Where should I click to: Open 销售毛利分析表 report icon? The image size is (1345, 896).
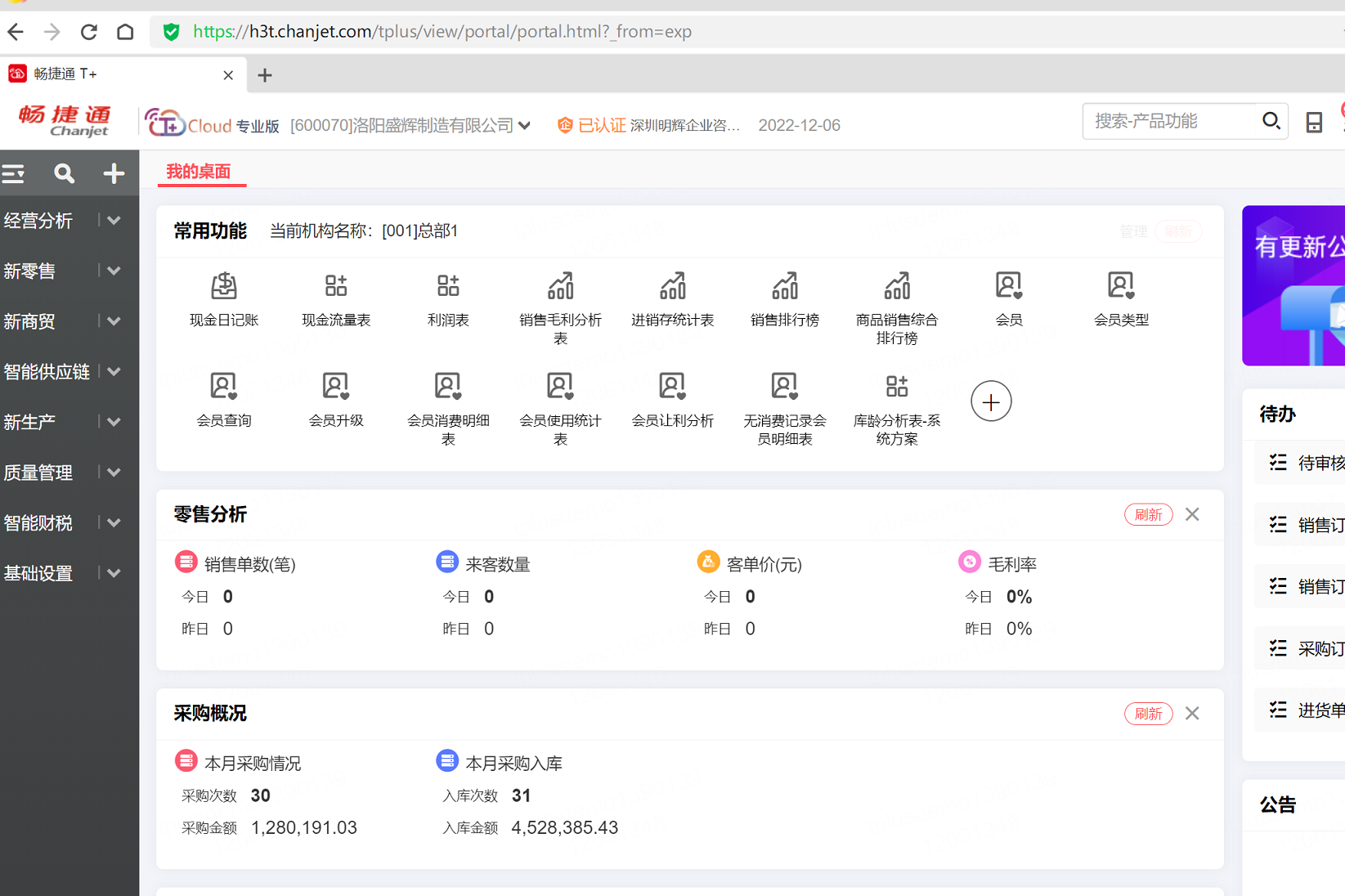pyautogui.click(x=560, y=286)
